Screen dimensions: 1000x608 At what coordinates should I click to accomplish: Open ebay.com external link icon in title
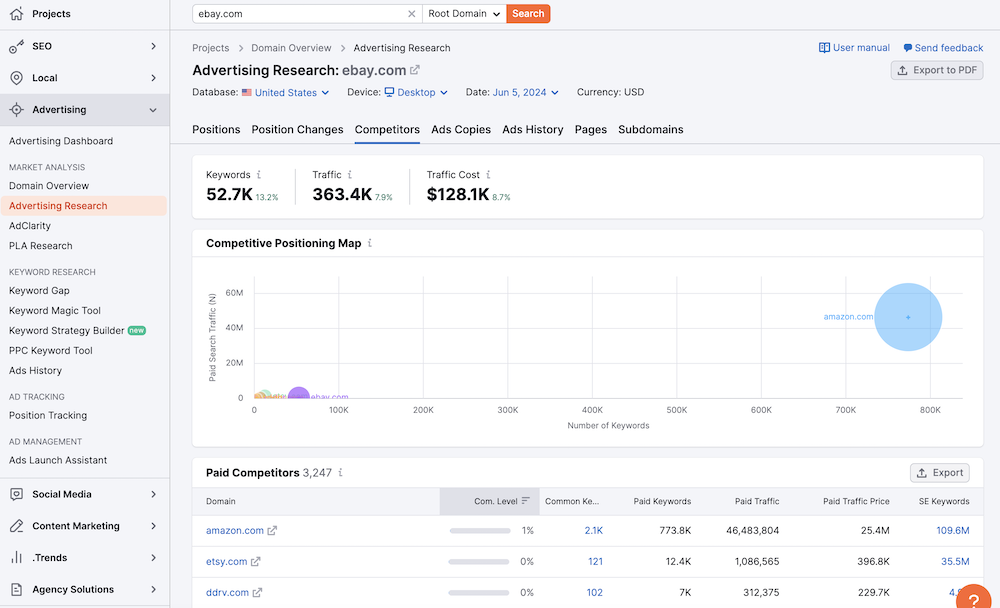pyautogui.click(x=415, y=70)
